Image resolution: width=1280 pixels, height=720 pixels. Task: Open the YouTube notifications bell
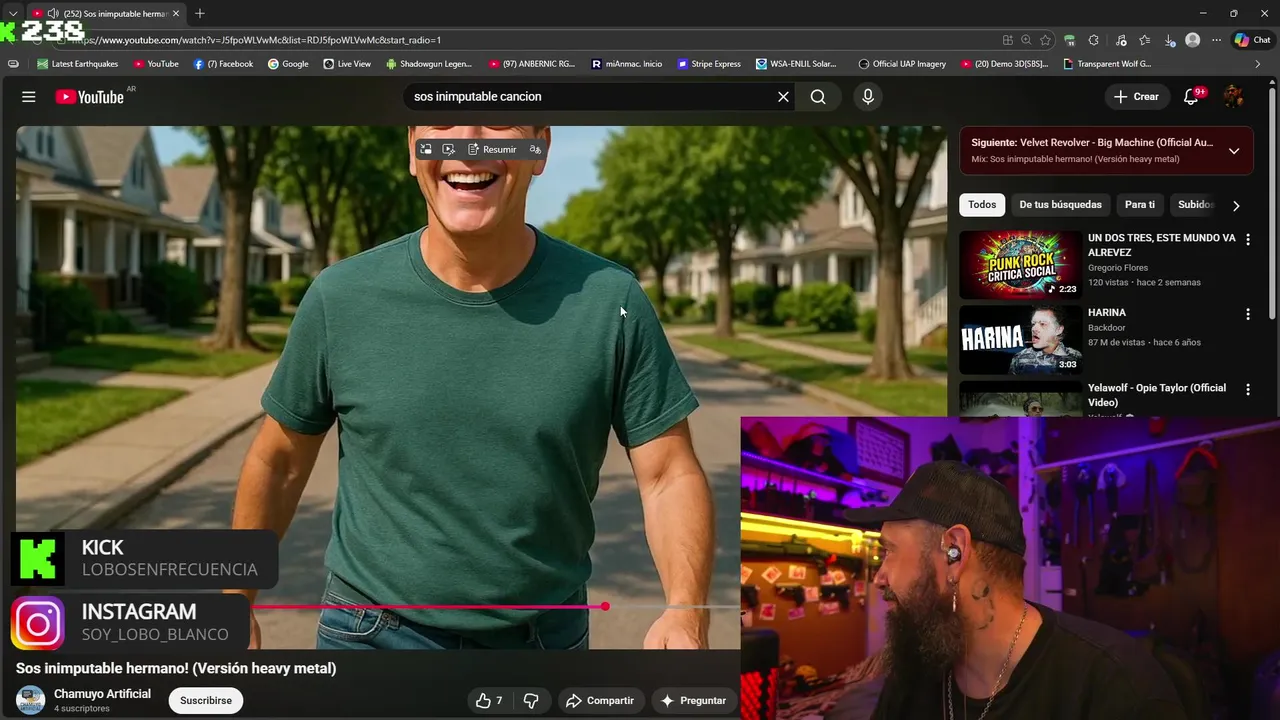1191,97
